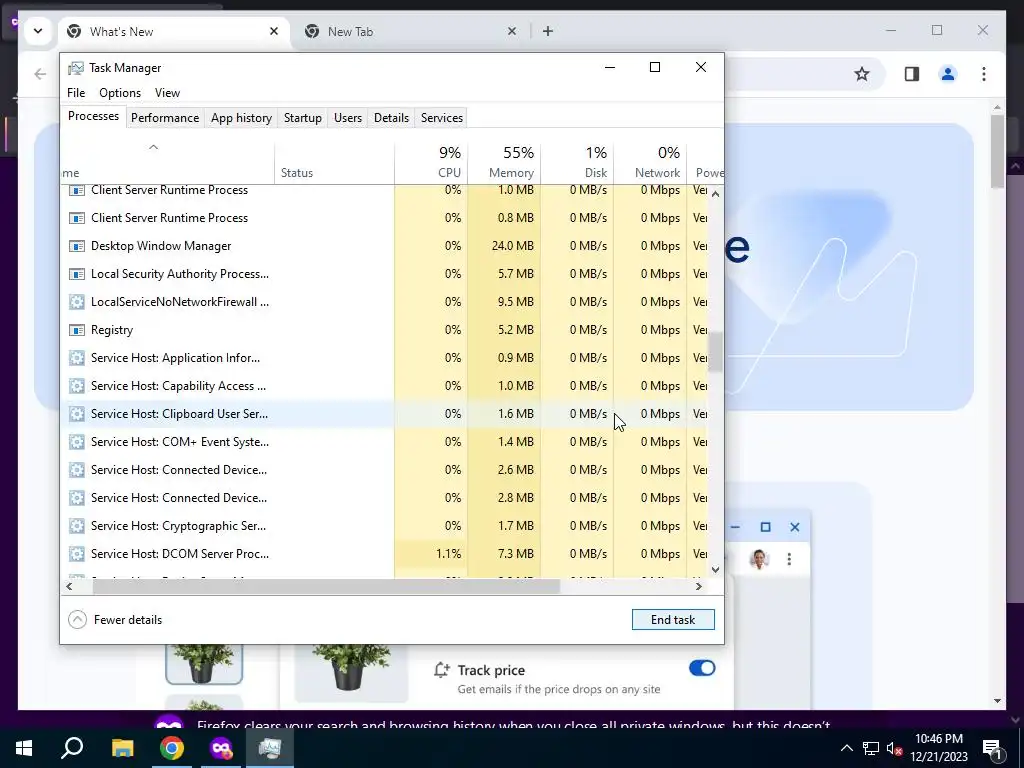This screenshot has width=1024, height=768.
Task: Switch to the Services tab
Action: click(x=441, y=118)
